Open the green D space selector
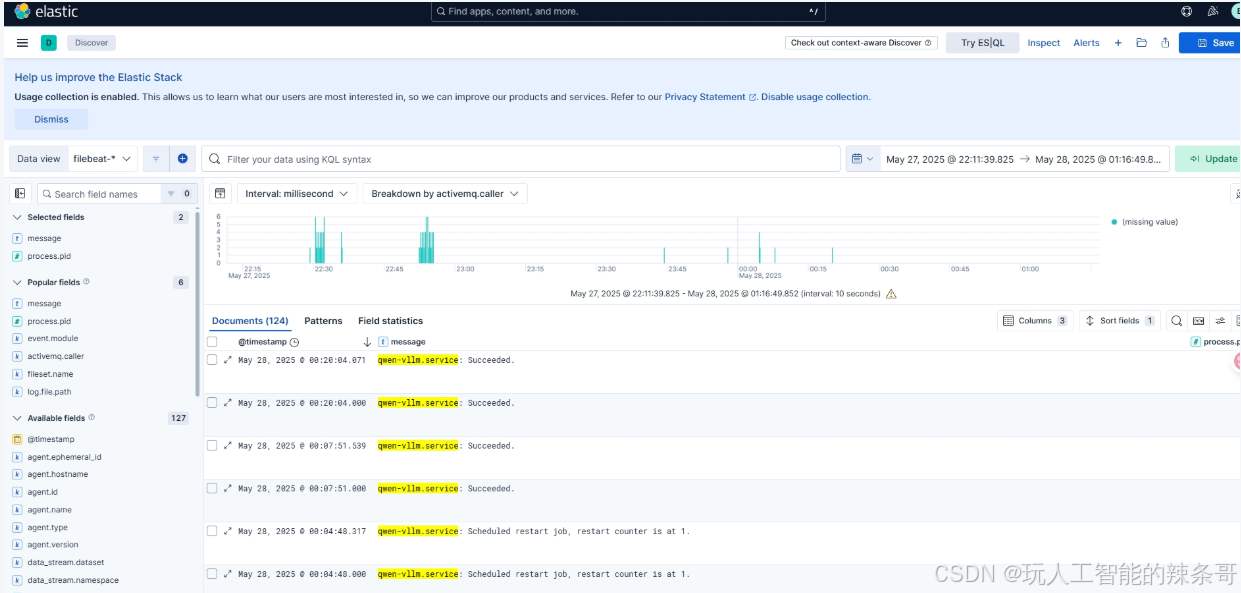The image size is (1241, 593). click(x=48, y=43)
